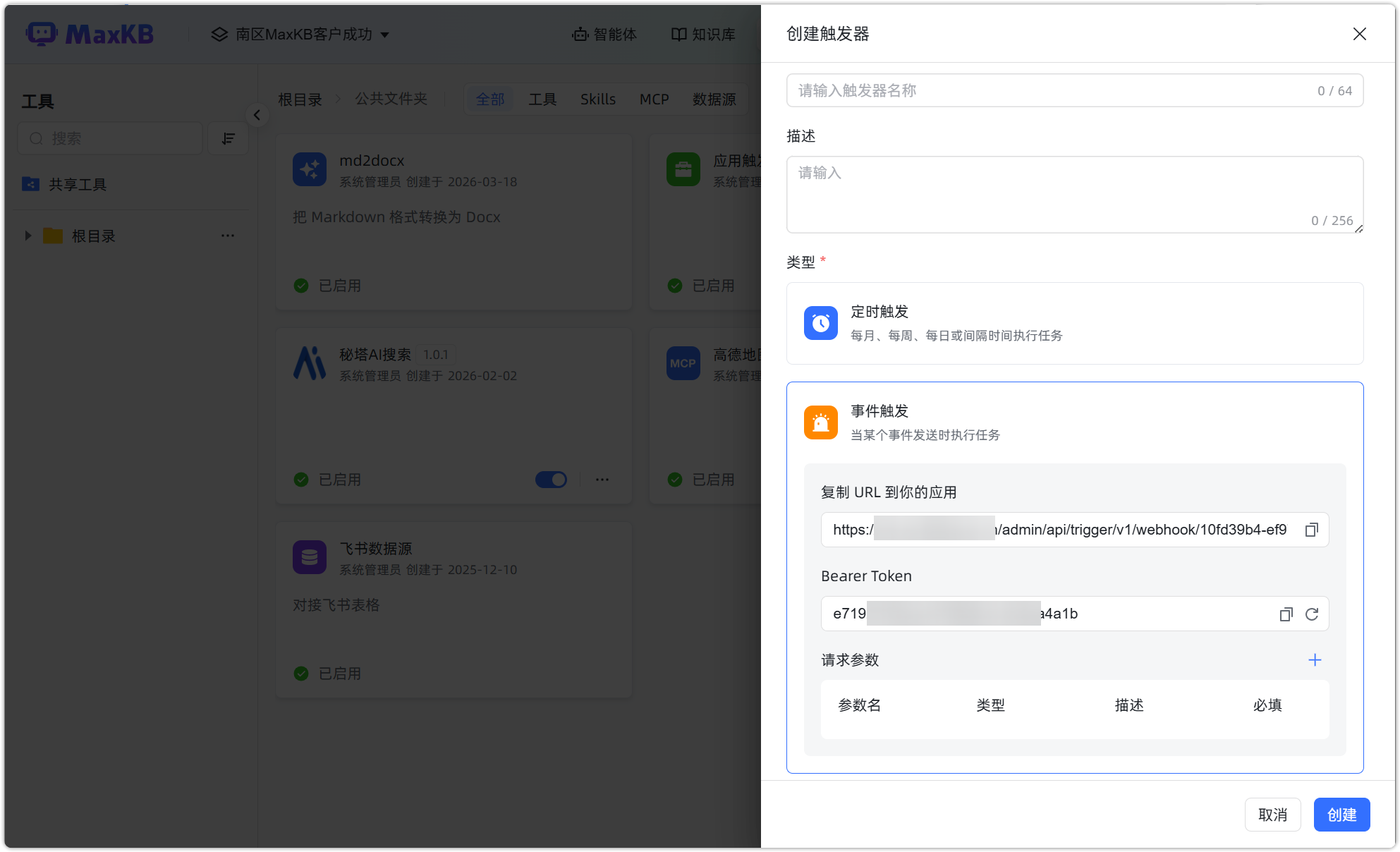Regenerate the Bearer Token

pos(1313,614)
